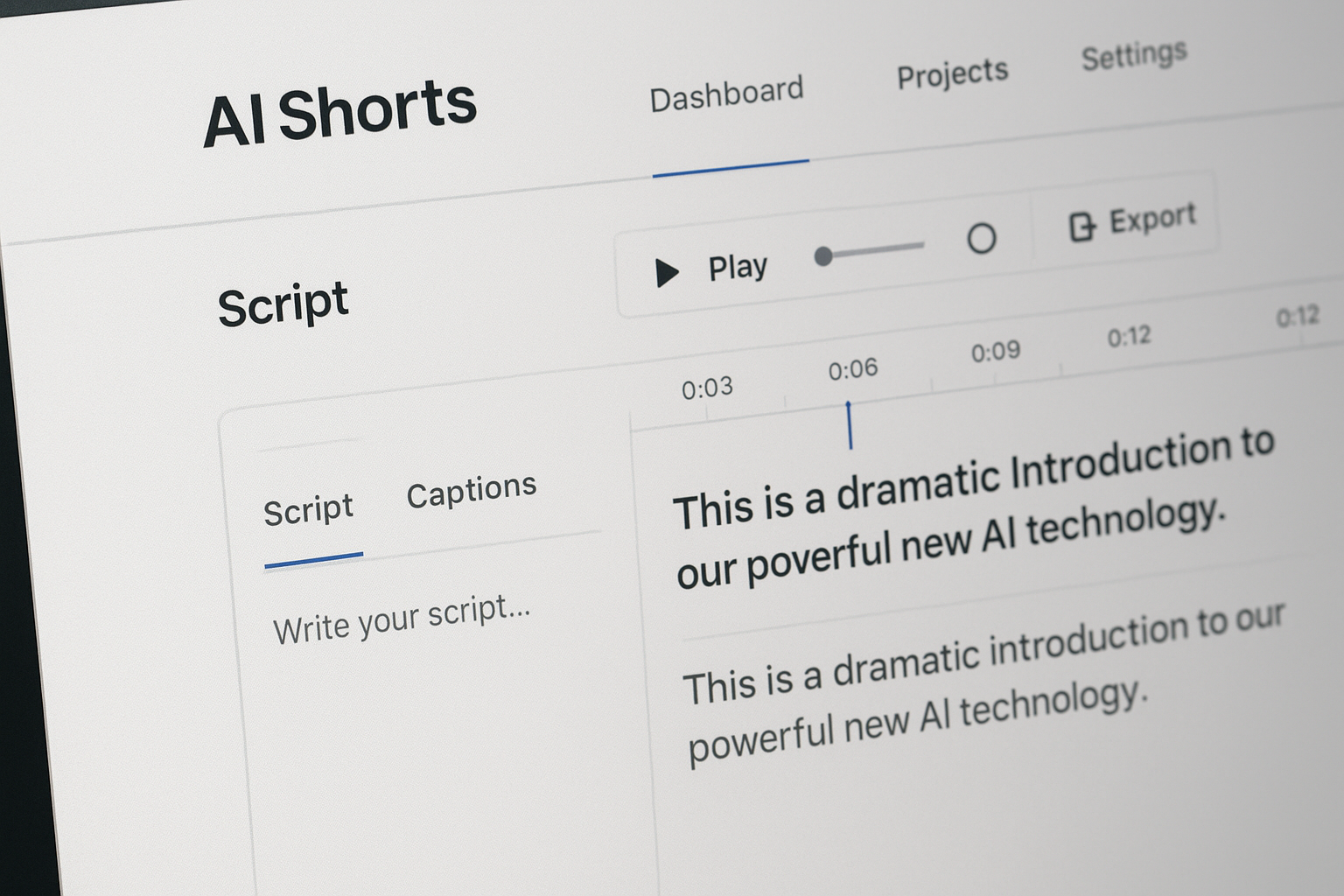Click the hollow circle icon beside the slider
1344x896 pixels.
pos(981,238)
